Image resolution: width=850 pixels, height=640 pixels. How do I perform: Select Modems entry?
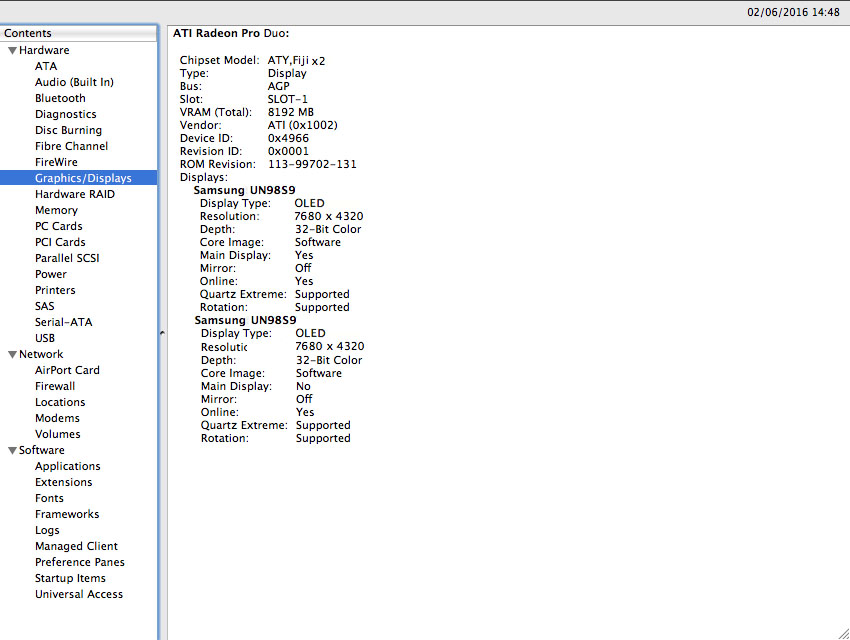tap(57, 418)
